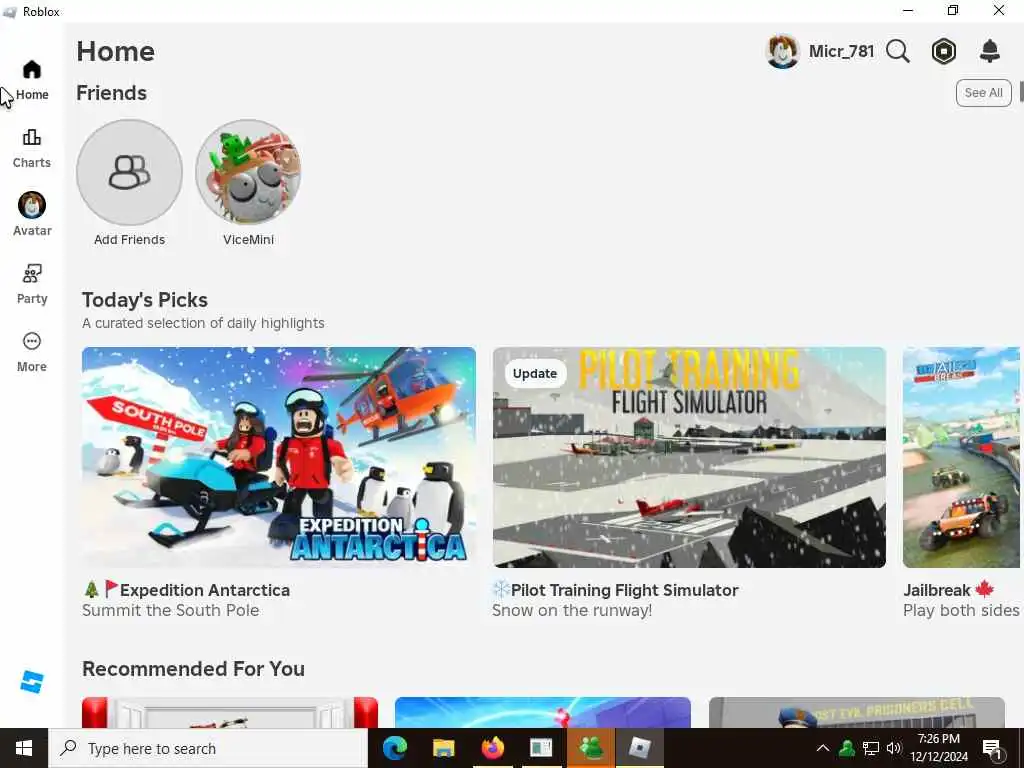Click the Jailbreak title text
This screenshot has width=1024, height=768.
(x=936, y=590)
